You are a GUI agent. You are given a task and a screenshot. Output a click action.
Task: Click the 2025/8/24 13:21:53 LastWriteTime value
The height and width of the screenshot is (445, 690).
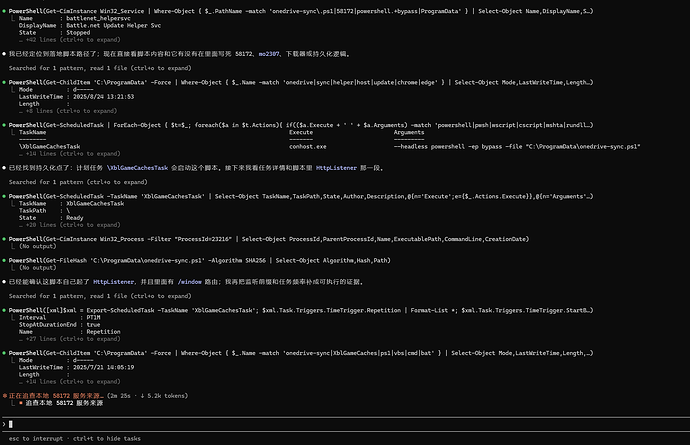103,96
